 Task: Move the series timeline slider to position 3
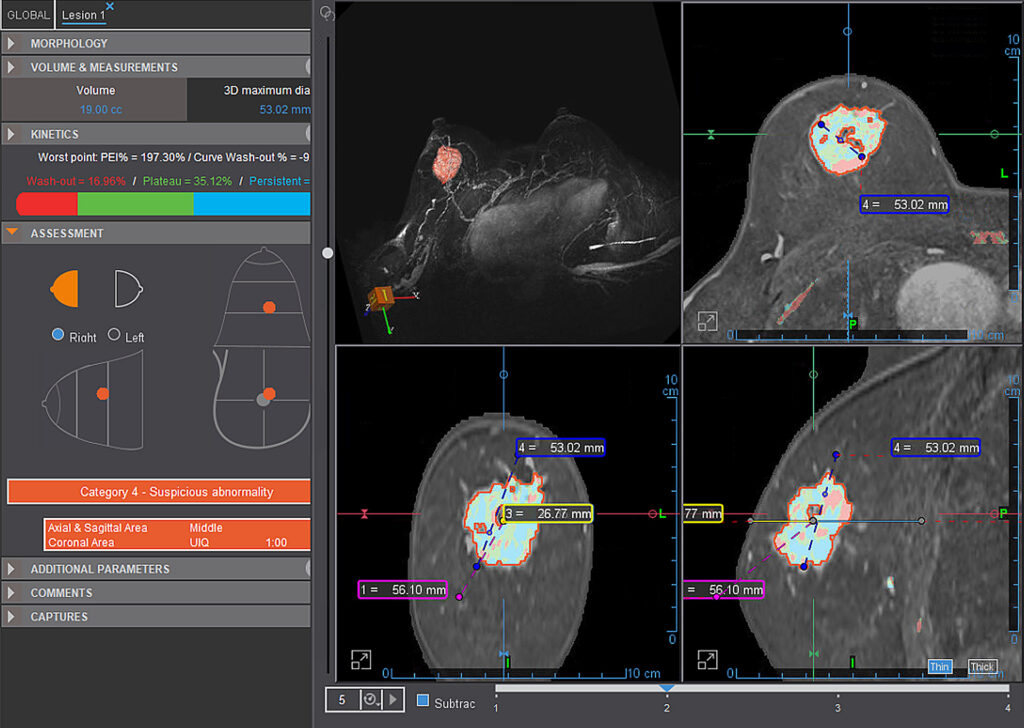coord(838,688)
